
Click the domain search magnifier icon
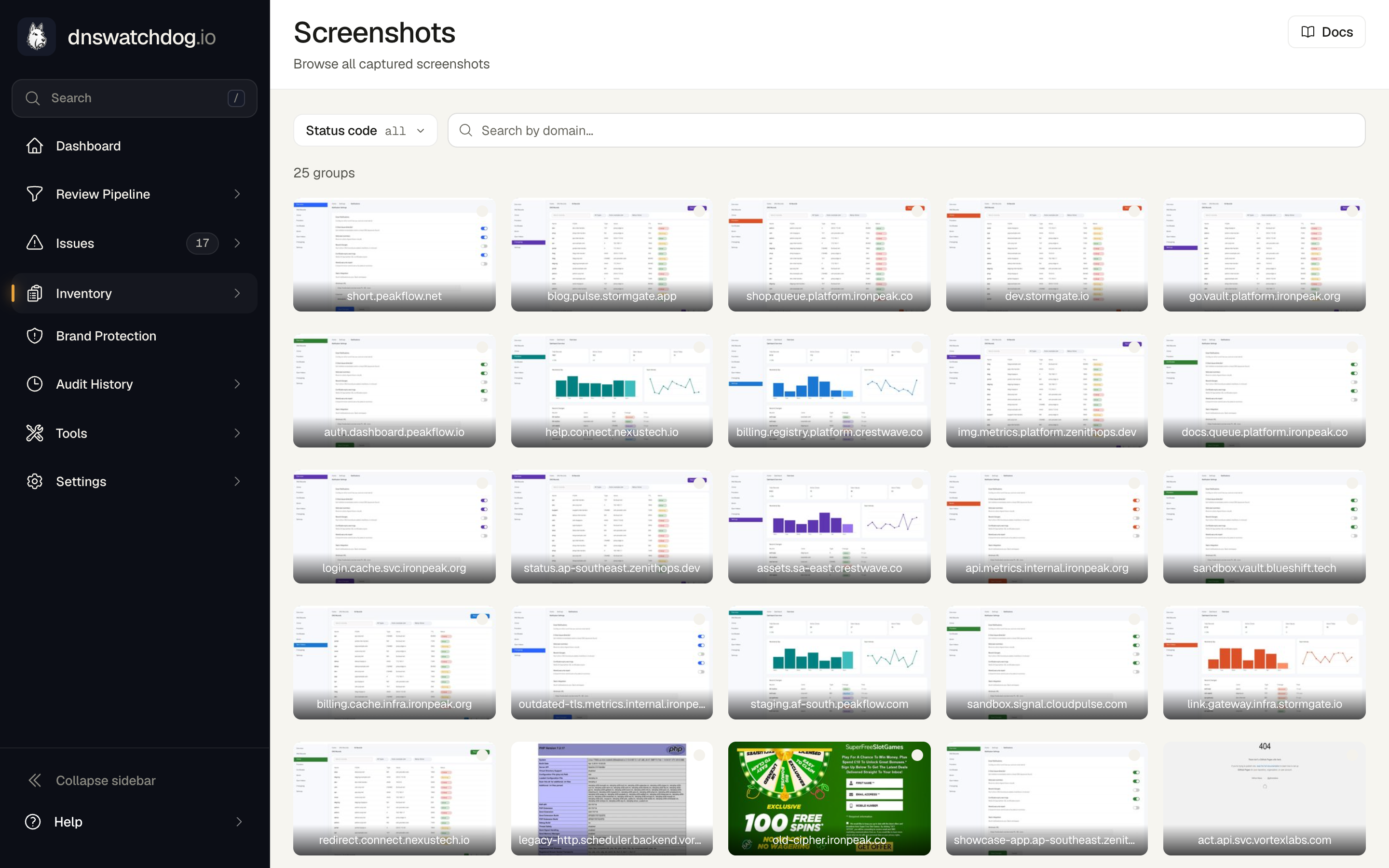click(x=466, y=130)
